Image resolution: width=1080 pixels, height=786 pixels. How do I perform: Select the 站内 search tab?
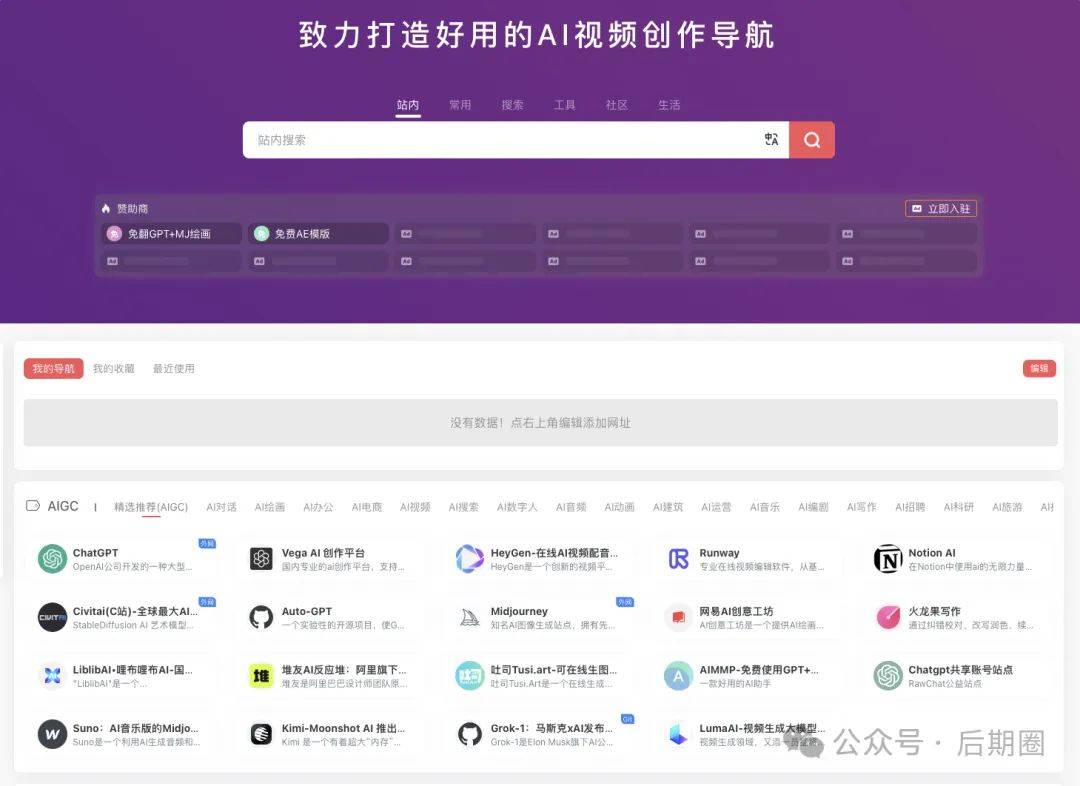[408, 105]
